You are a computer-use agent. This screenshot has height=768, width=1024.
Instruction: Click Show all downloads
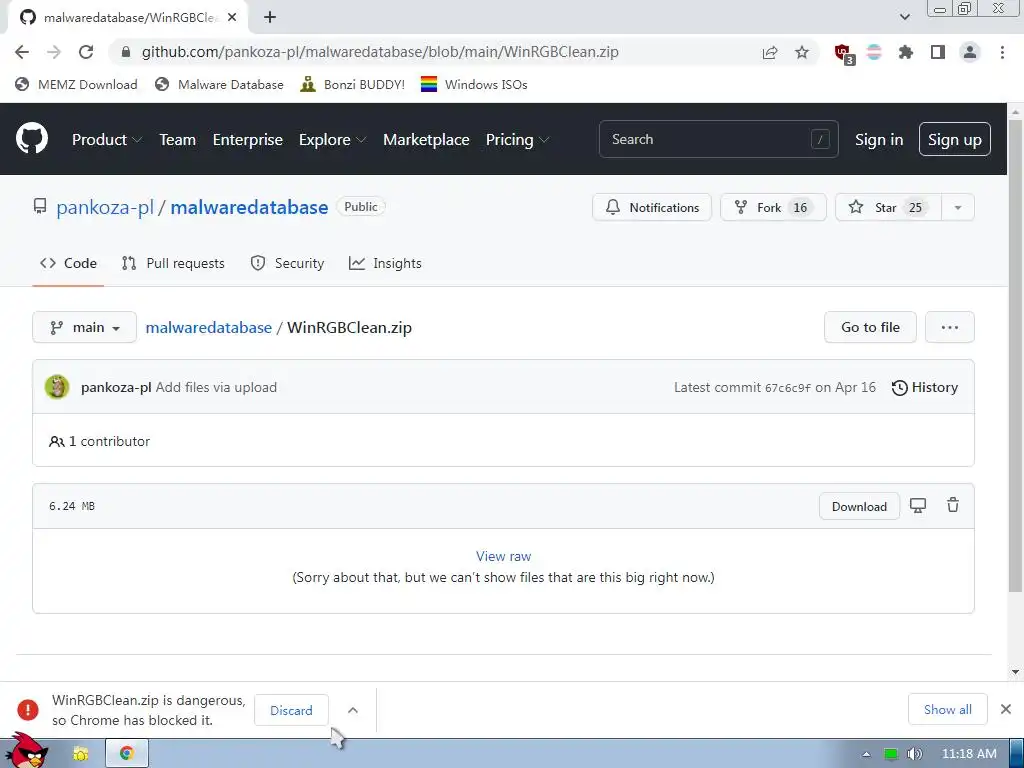[x=947, y=709]
